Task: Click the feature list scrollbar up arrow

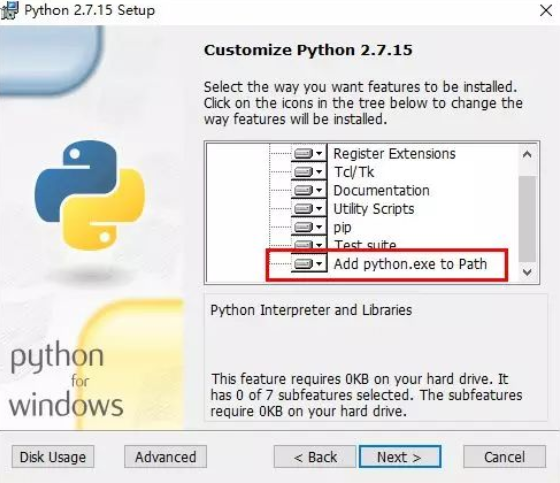Action: pos(527,154)
